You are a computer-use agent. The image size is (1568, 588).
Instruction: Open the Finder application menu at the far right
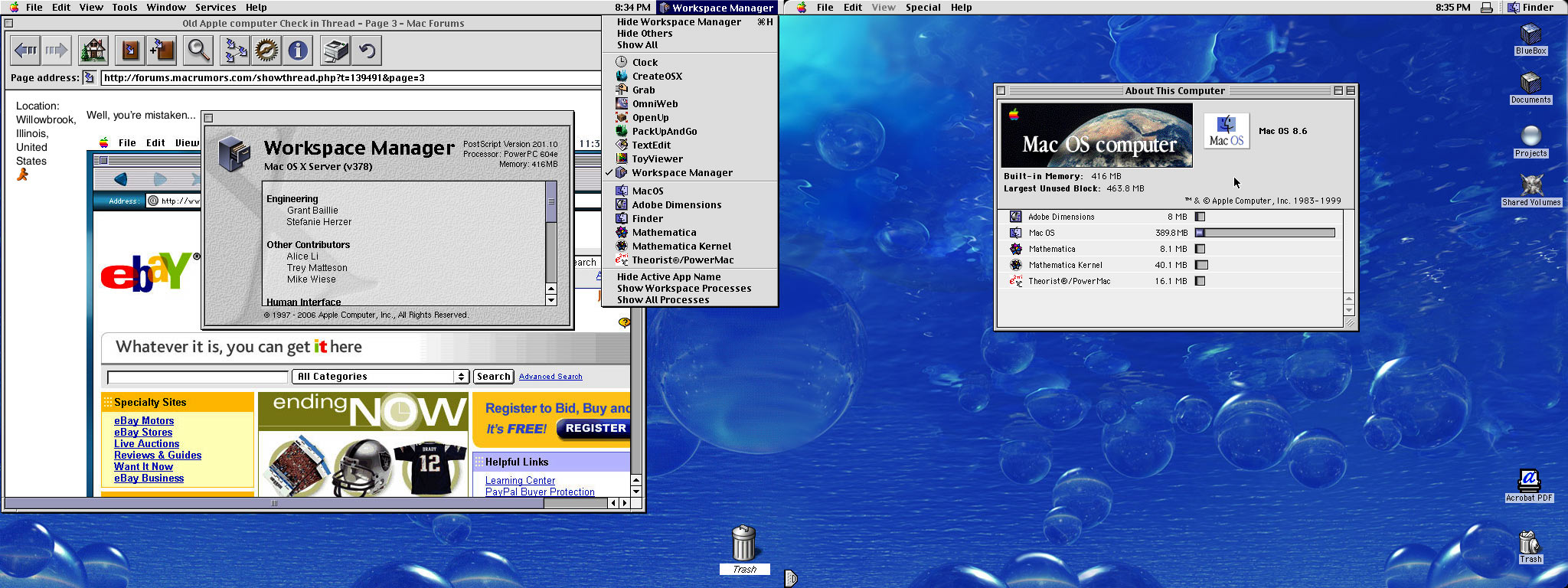[x=1530, y=7]
